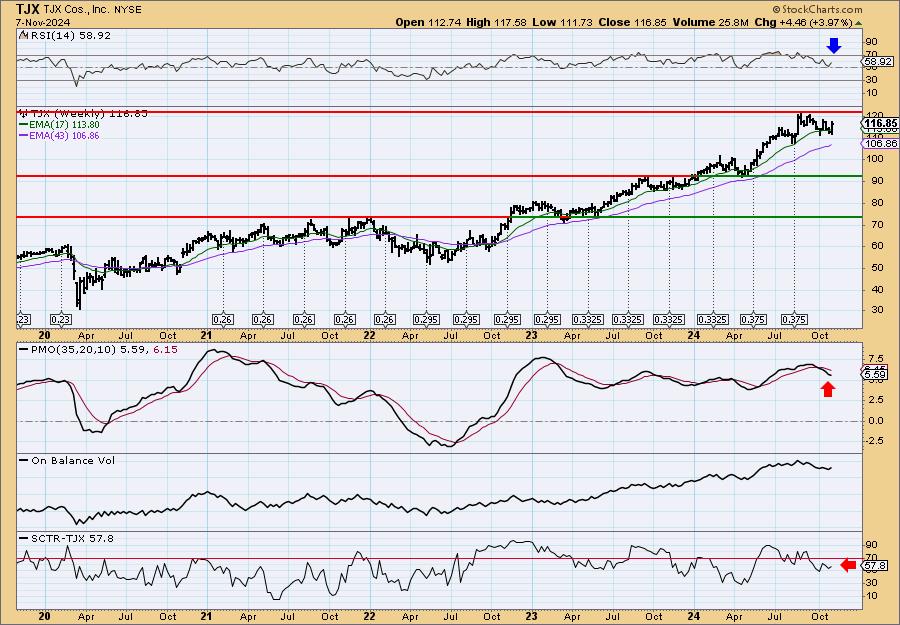Click the 116.85 price tag on right axis
This screenshot has width=900, height=625.
click(x=881, y=123)
